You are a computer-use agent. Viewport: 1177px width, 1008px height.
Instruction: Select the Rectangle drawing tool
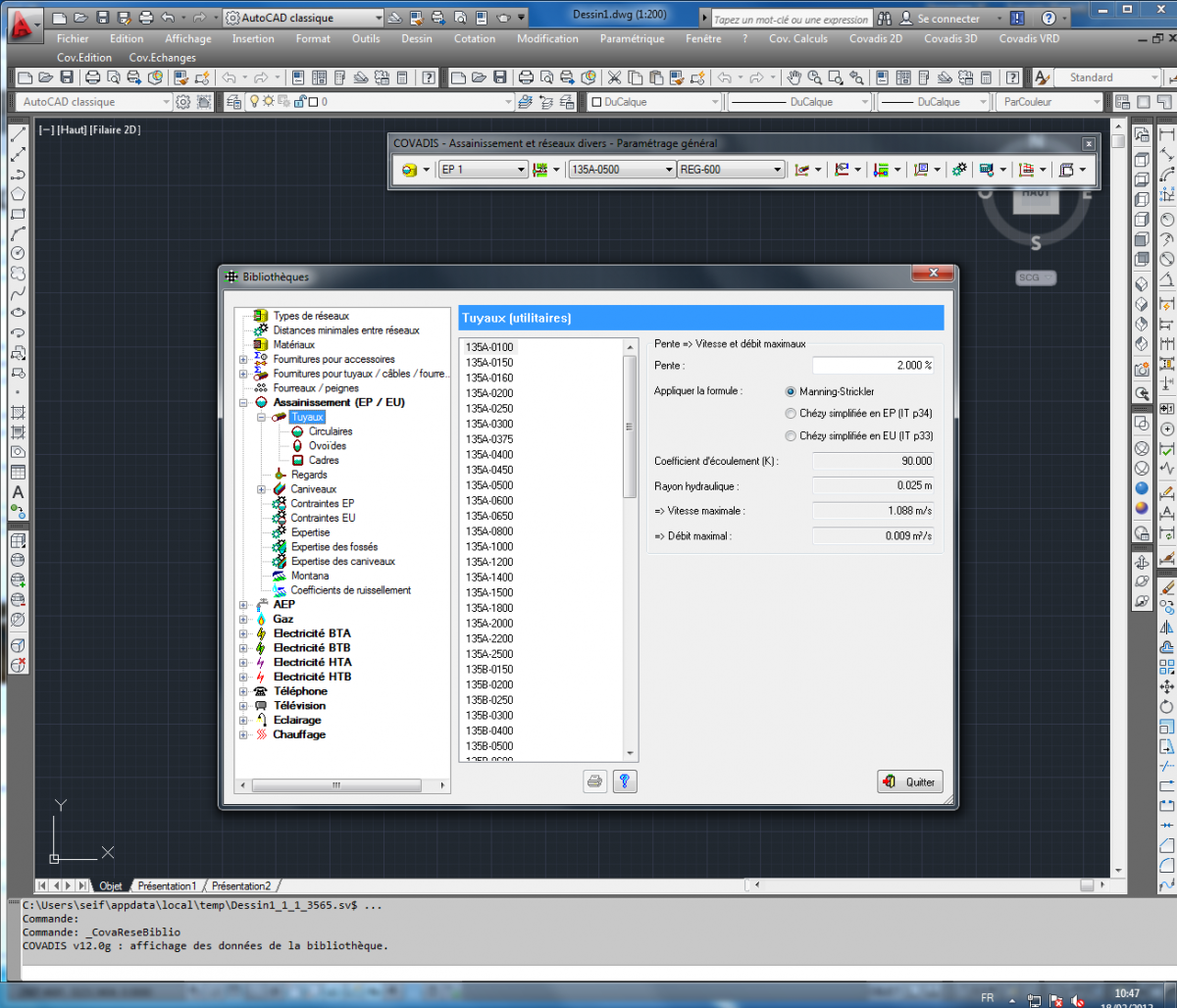18,214
